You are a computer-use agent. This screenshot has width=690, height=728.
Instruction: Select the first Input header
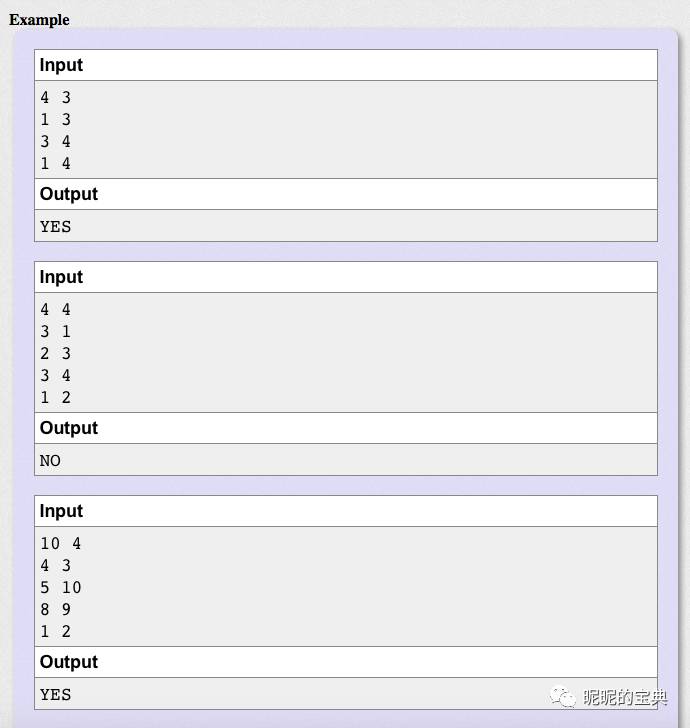pyautogui.click(x=61, y=65)
